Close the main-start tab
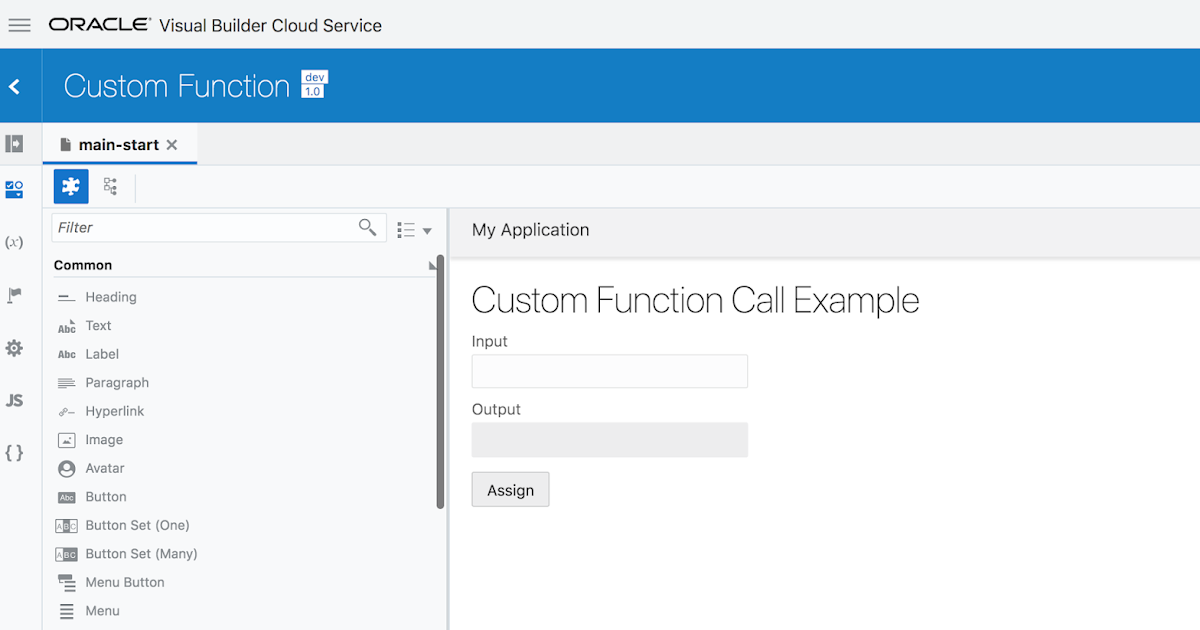Image resolution: width=1200 pixels, height=630 pixels. [x=171, y=144]
